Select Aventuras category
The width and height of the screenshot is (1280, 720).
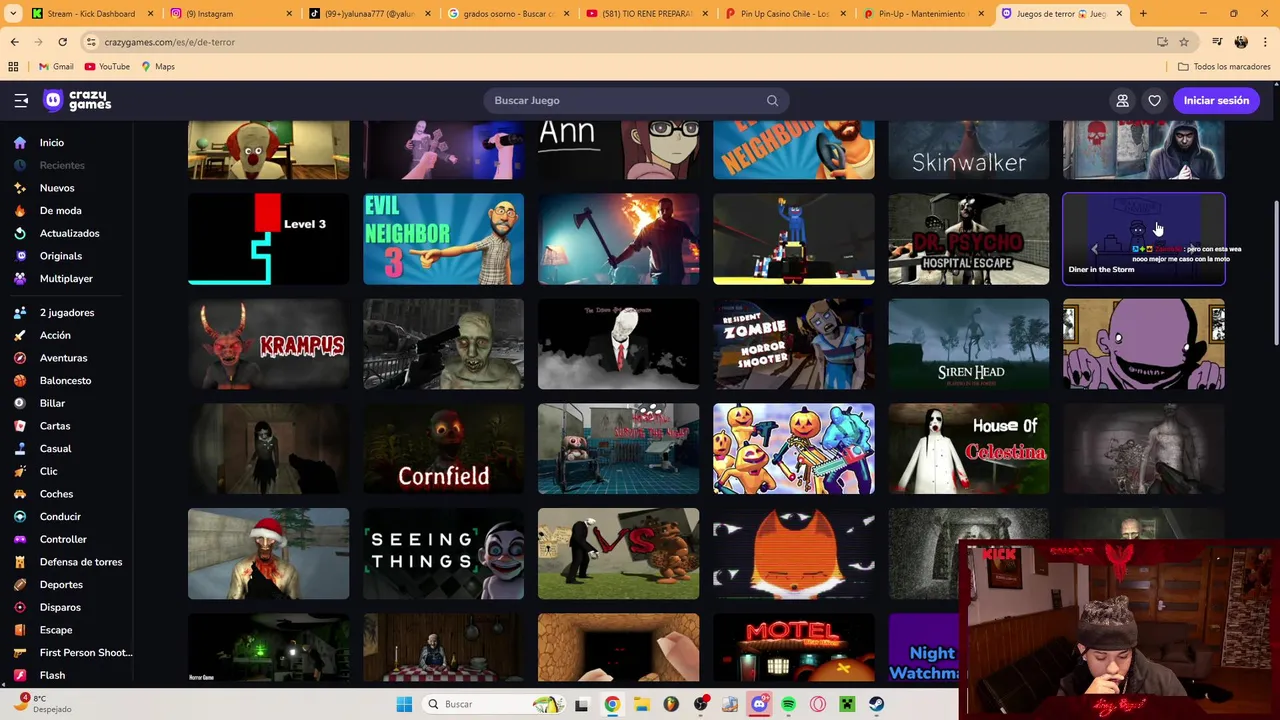coord(63,358)
